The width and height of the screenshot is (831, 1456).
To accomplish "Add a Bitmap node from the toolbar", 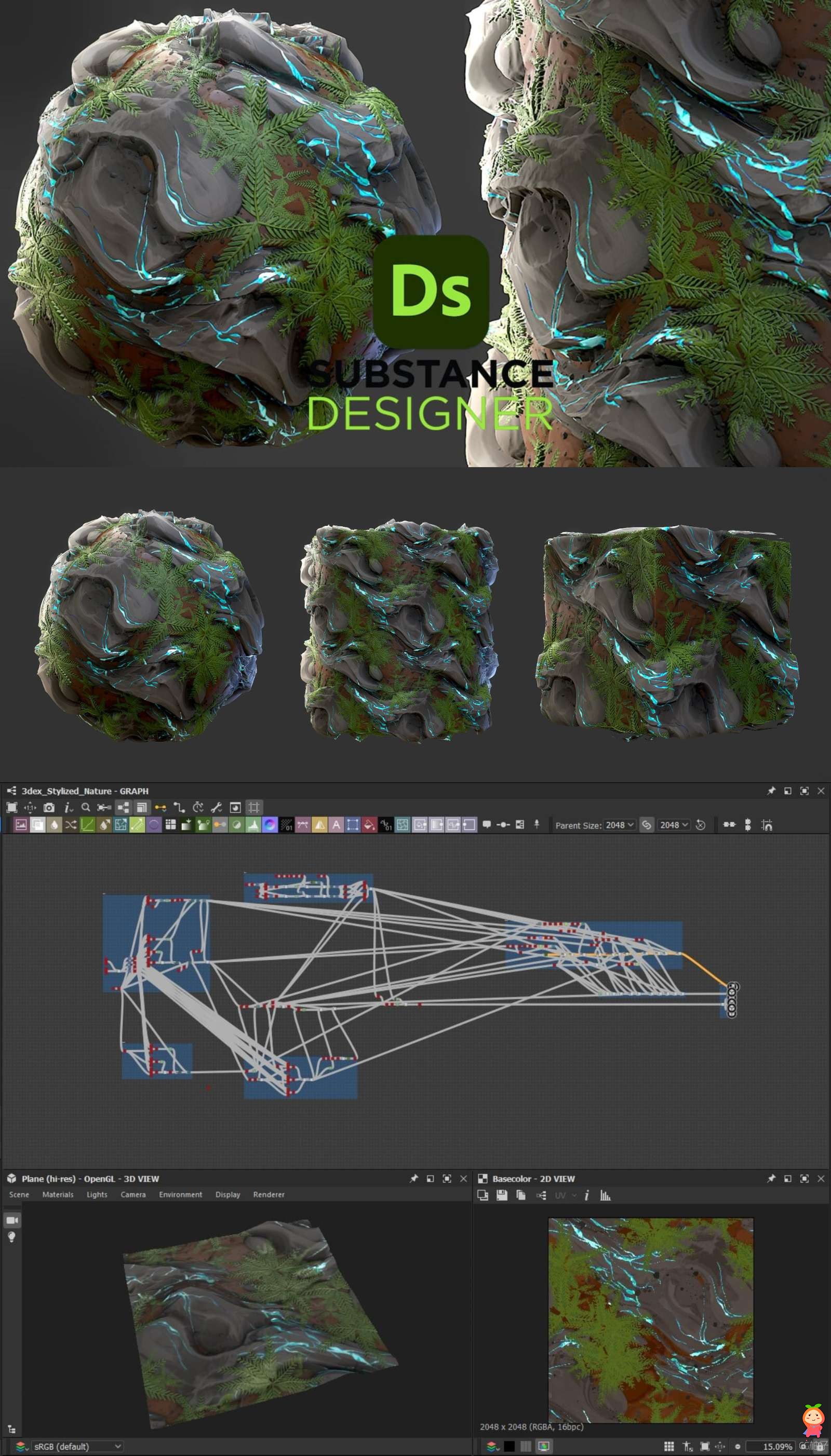I will pyautogui.click(x=21, y=825).
